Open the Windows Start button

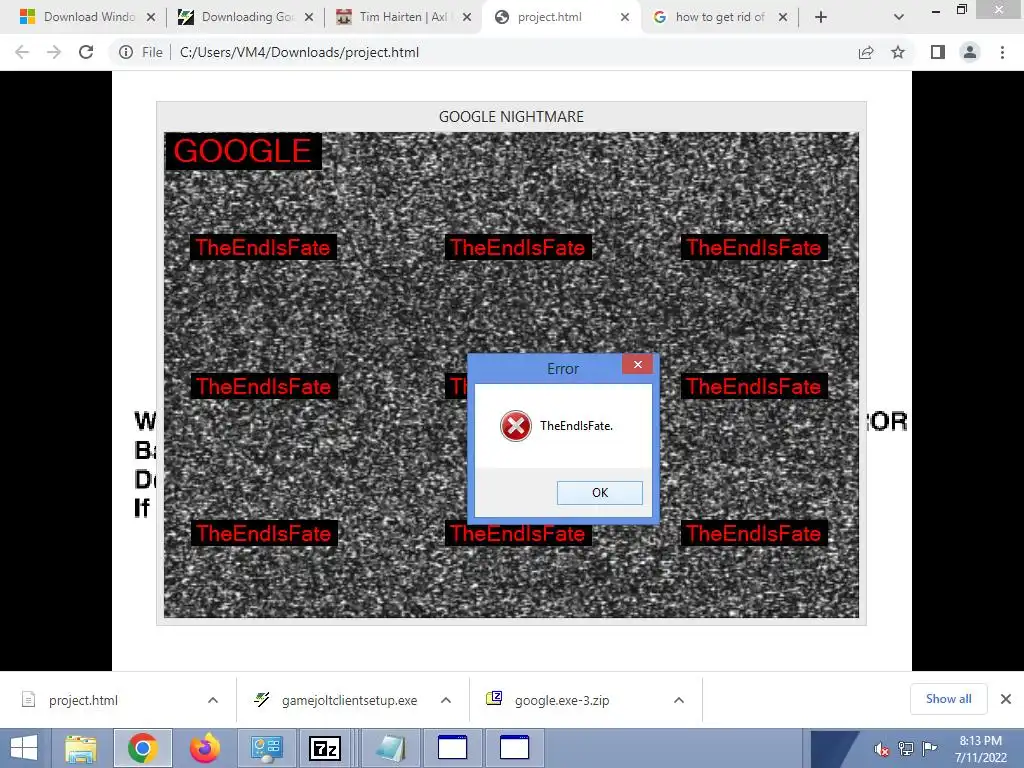[x=24, y=748]
